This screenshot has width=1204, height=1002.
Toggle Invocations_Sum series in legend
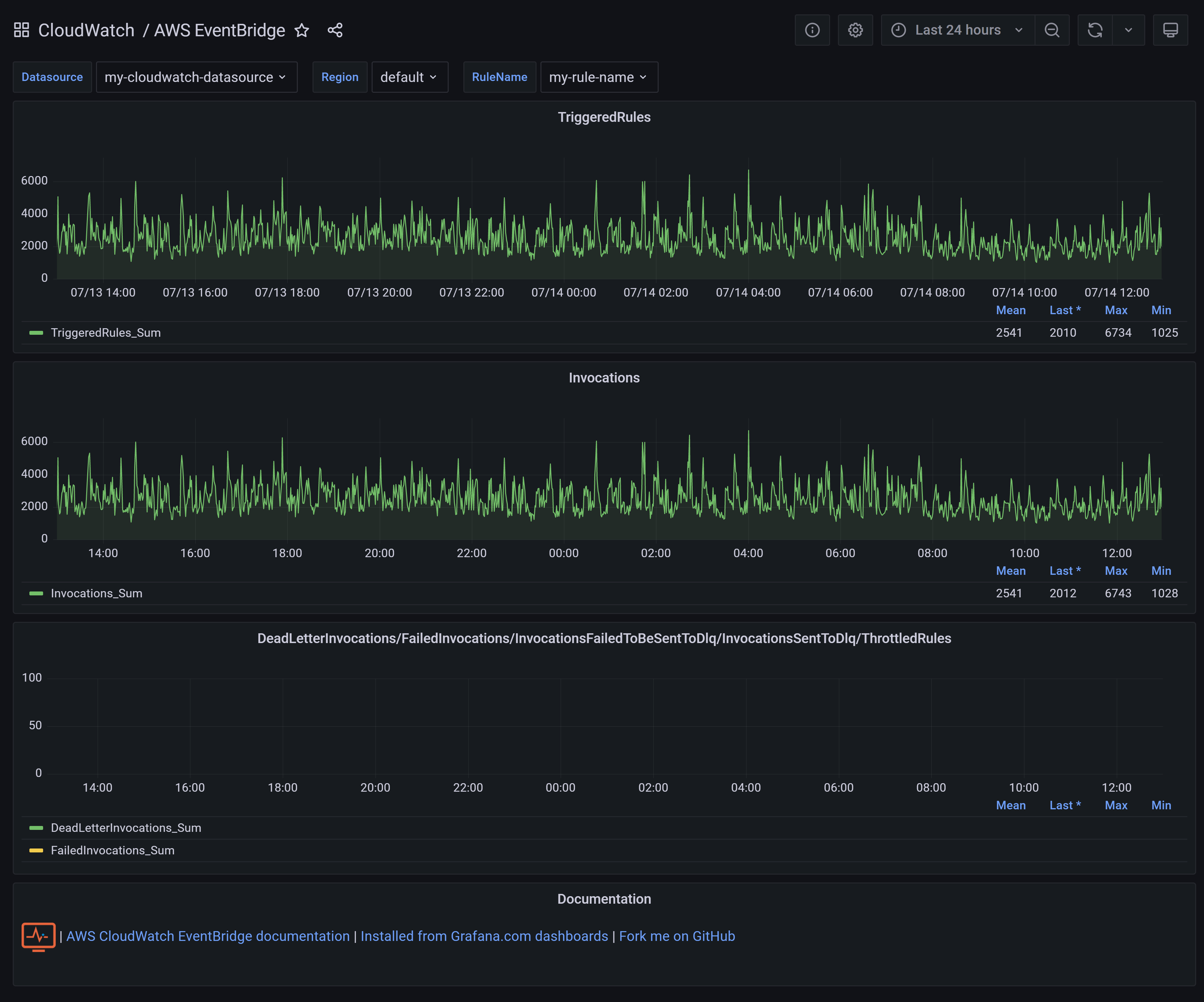[96, 594]
